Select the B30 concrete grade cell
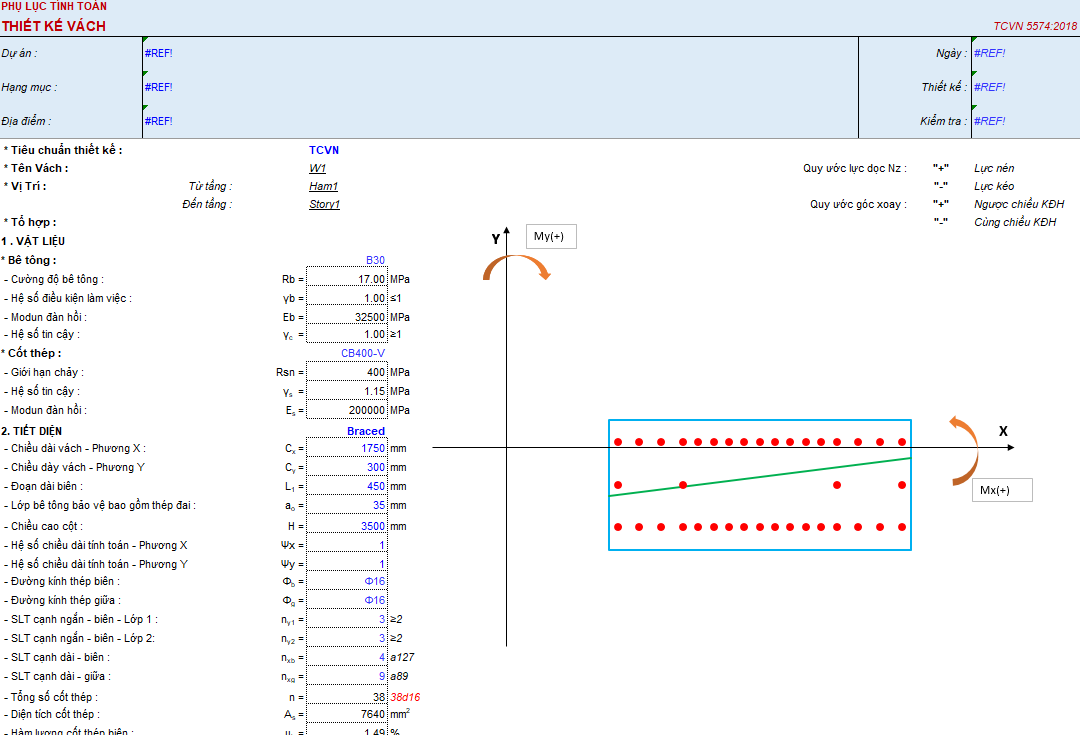 tap(346, 260)
